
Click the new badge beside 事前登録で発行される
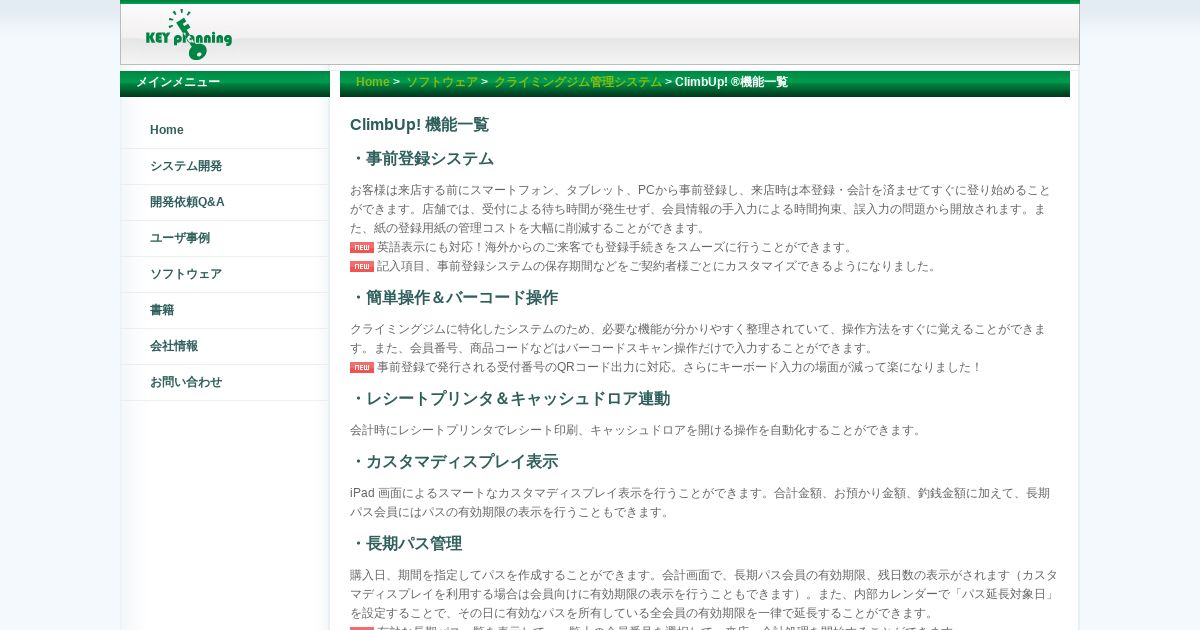pyautogui.click(x=362, y=367)
